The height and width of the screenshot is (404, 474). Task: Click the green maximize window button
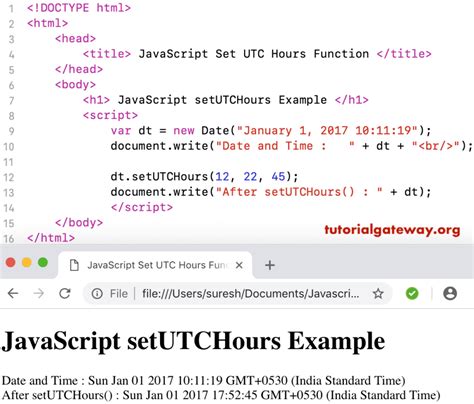[x=43, y=262]
